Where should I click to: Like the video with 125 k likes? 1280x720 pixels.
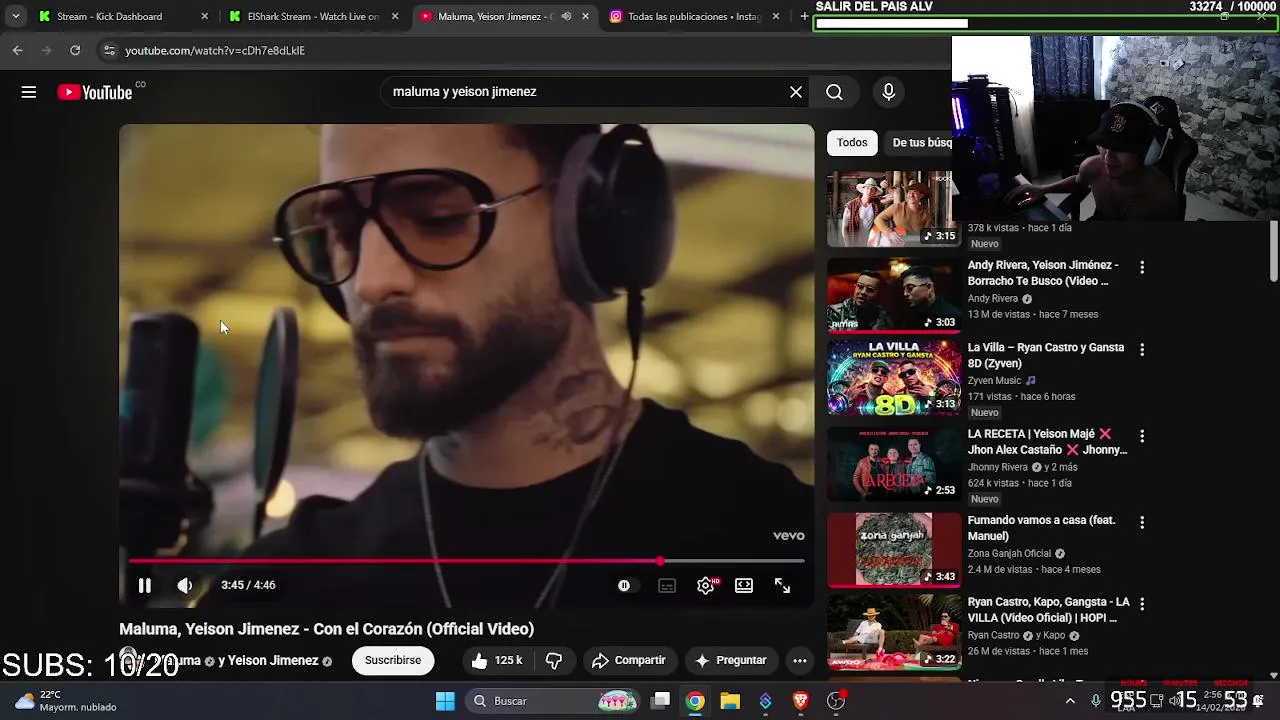point(497,660)
